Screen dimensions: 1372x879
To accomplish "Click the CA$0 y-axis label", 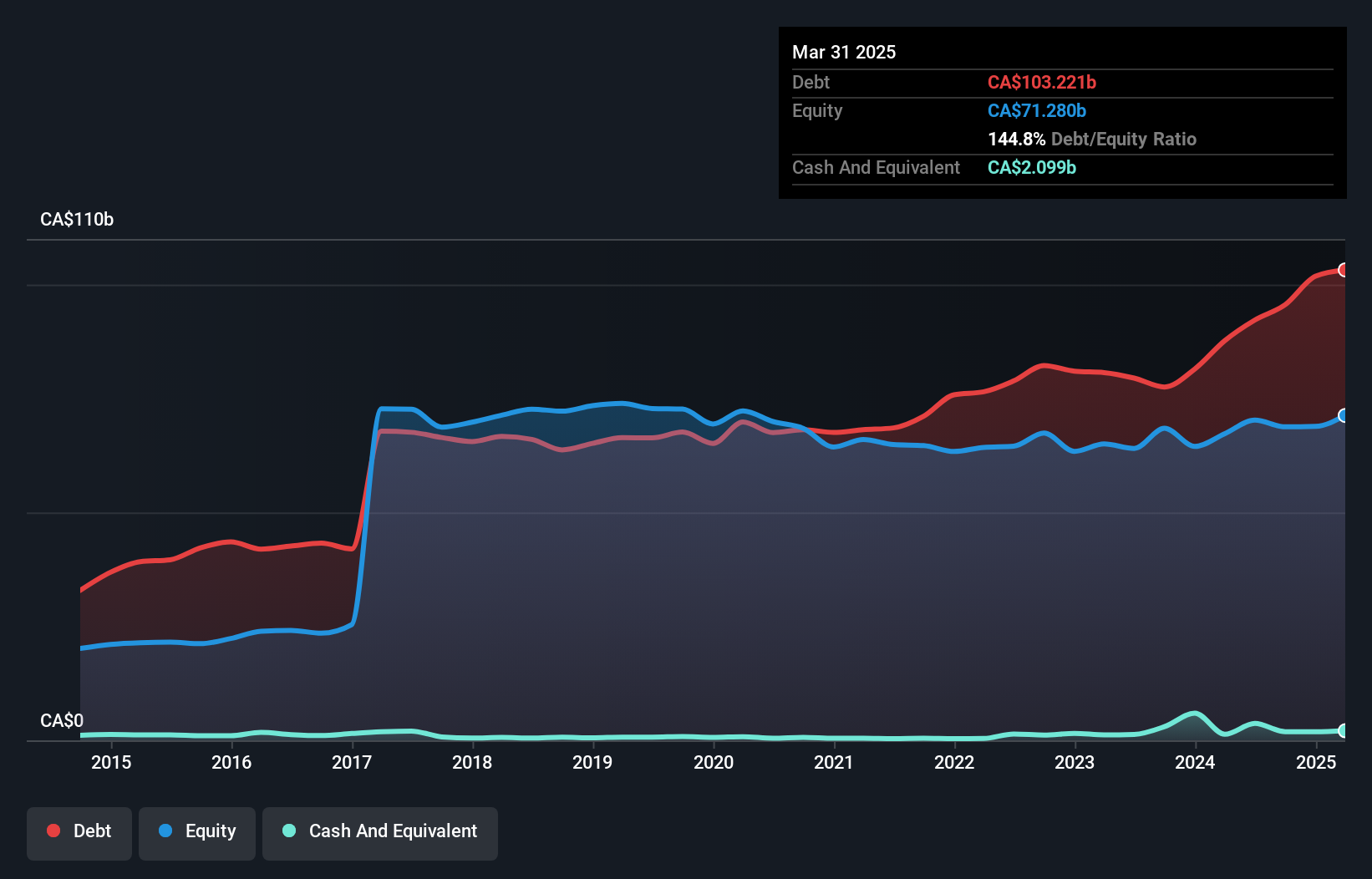I will pos(62,720).
